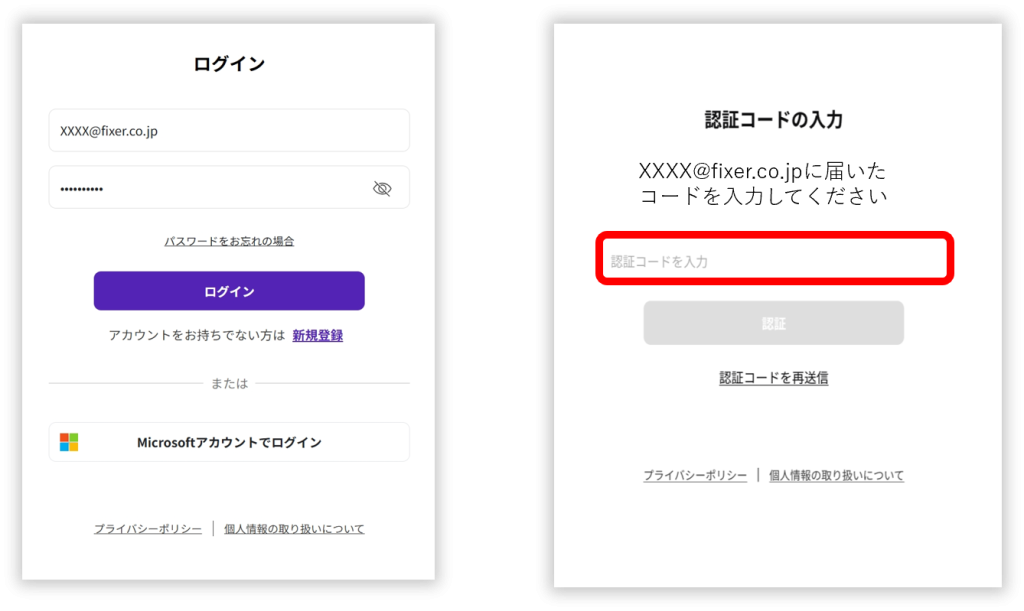Click the 認証コードを入力 field
Screen dimensions: 1024x611
click(x=774, y=261)
